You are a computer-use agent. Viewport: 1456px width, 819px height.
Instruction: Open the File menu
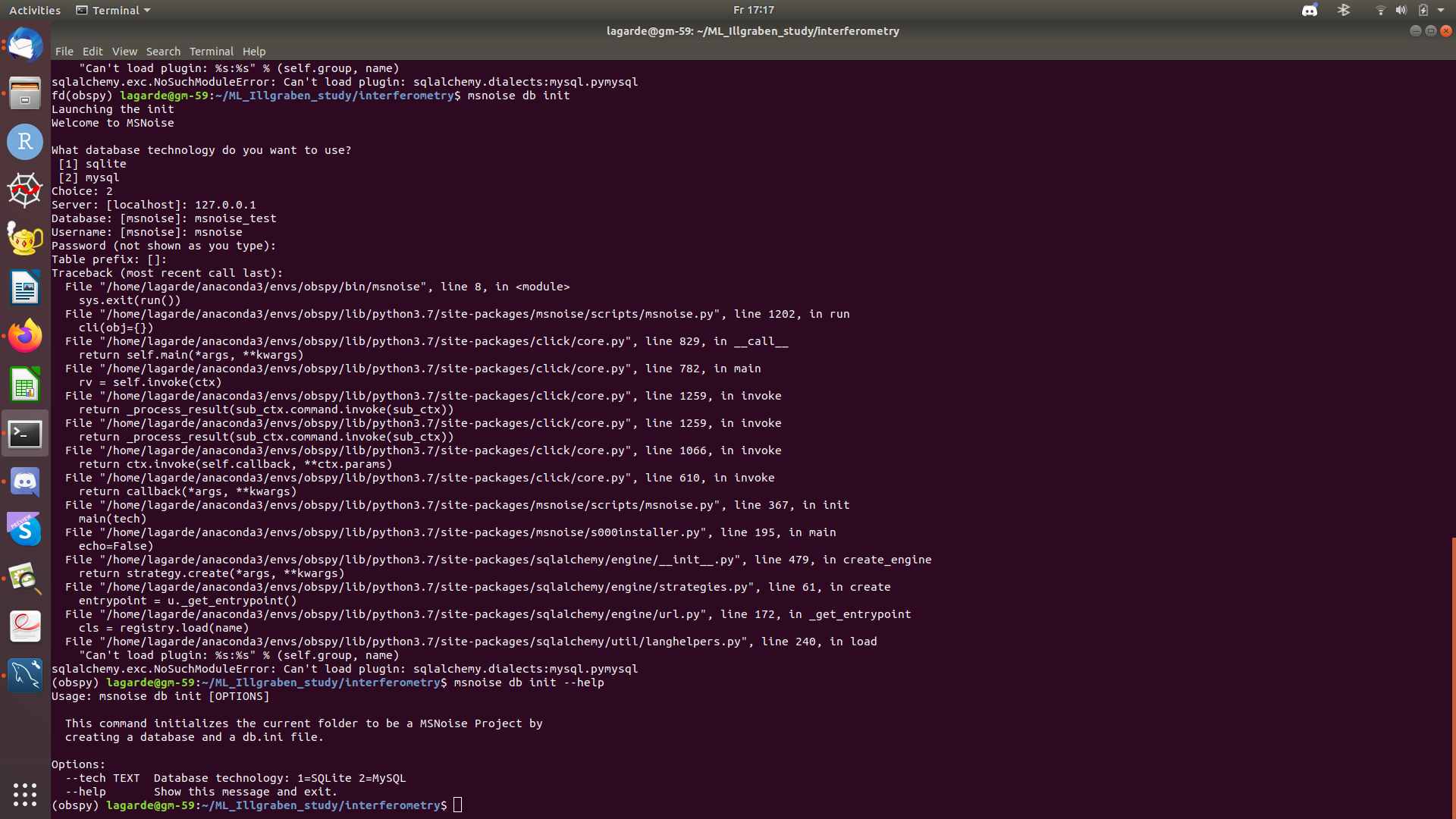(64, 52)
